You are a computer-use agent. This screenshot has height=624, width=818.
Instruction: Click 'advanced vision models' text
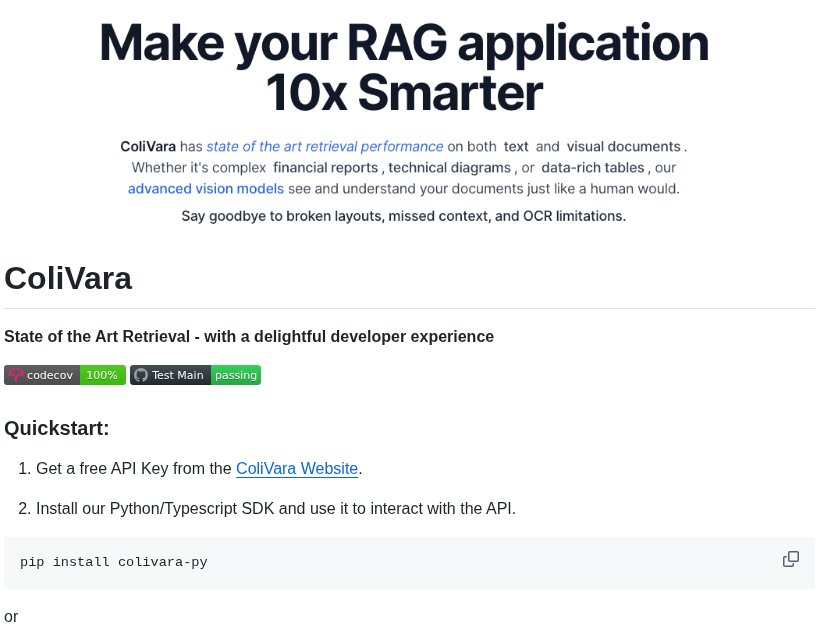coord(206,188)
